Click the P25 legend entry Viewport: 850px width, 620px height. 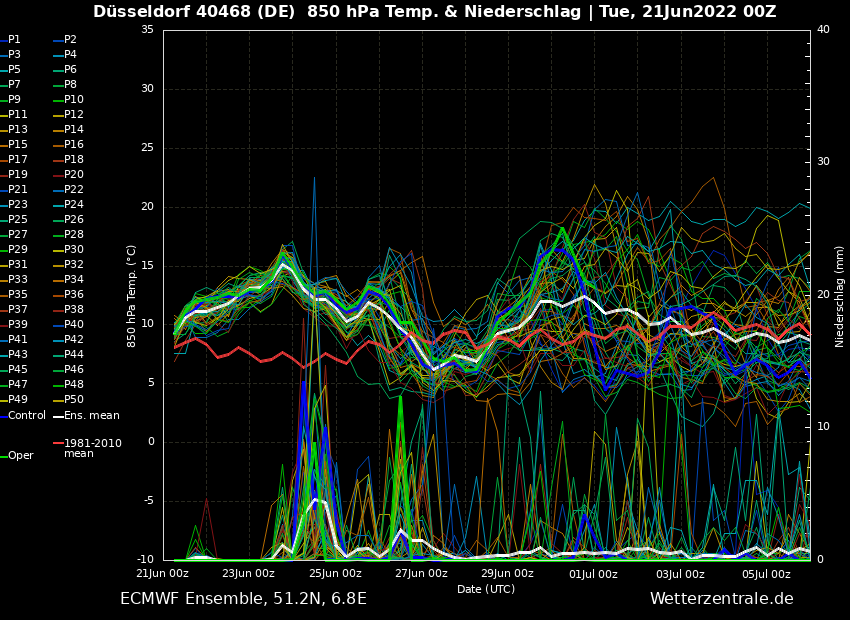click(18, 220)
